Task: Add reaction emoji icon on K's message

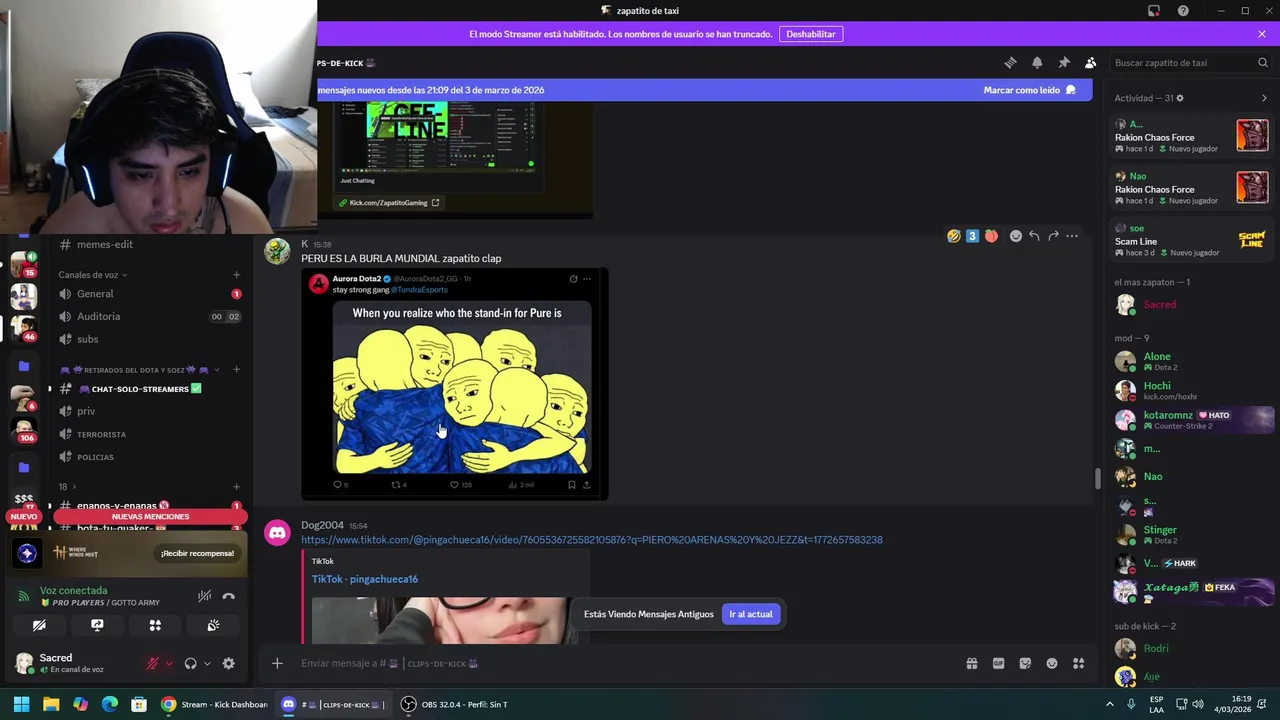Action: [1016, 236]
